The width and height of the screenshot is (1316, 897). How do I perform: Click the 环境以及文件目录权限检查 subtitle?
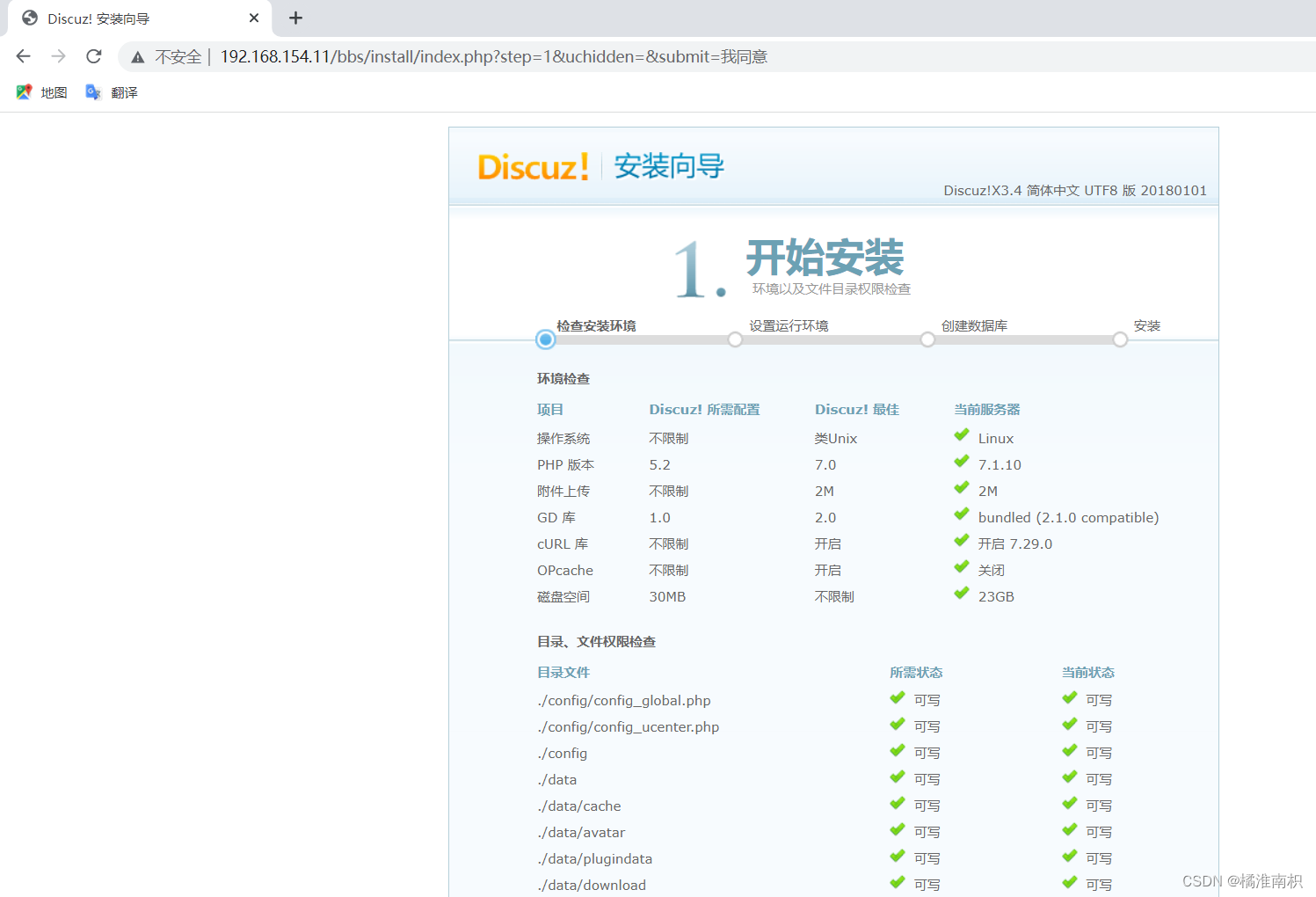832,289
